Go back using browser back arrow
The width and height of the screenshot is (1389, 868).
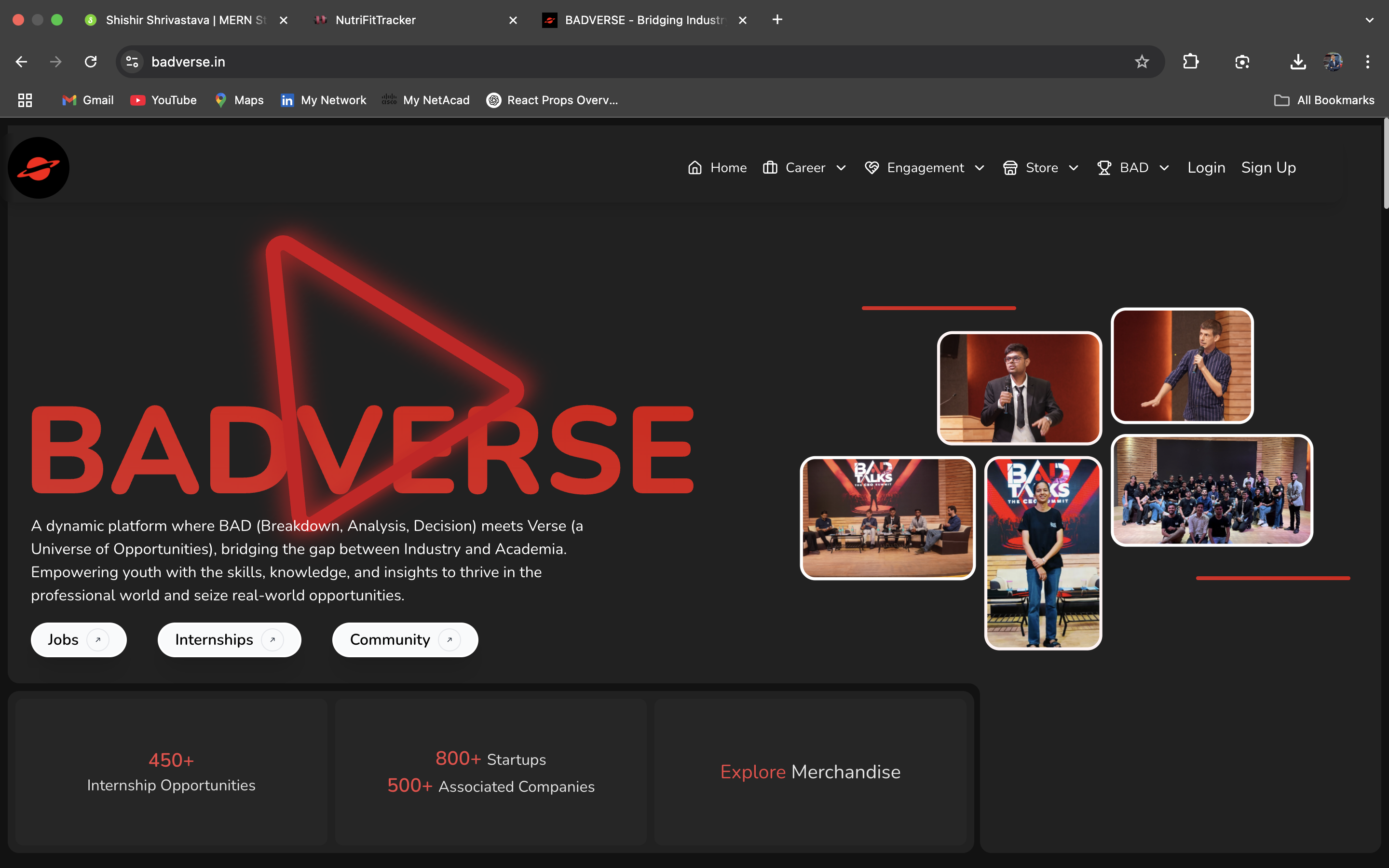(21, 61)
